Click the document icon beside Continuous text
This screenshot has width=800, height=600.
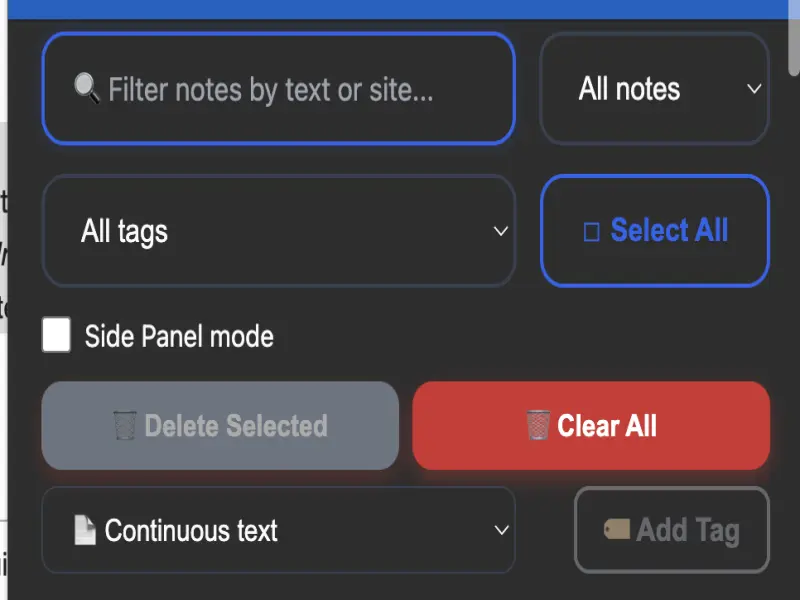(85, 530)
